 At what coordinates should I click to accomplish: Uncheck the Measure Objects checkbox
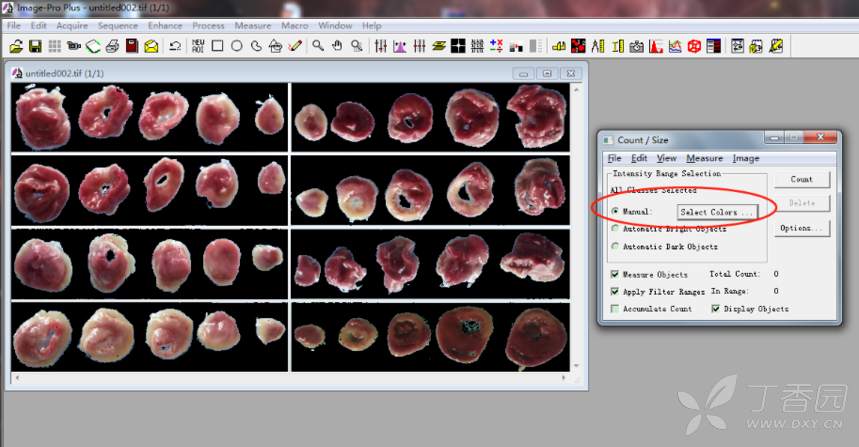[x=615, y=274]
